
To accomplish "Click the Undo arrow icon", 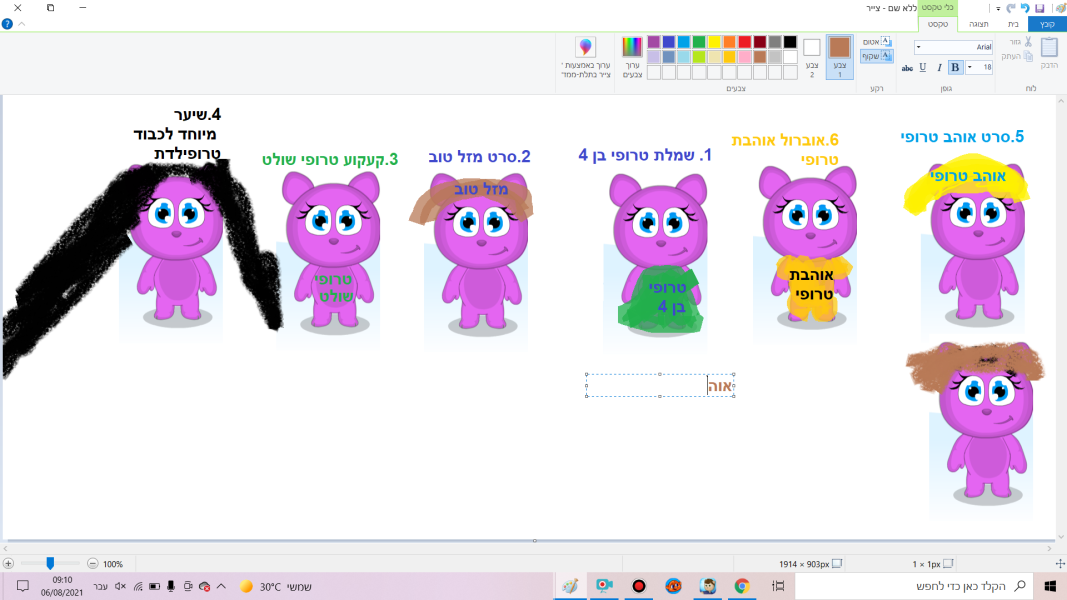I will [x=1025, y=8].
